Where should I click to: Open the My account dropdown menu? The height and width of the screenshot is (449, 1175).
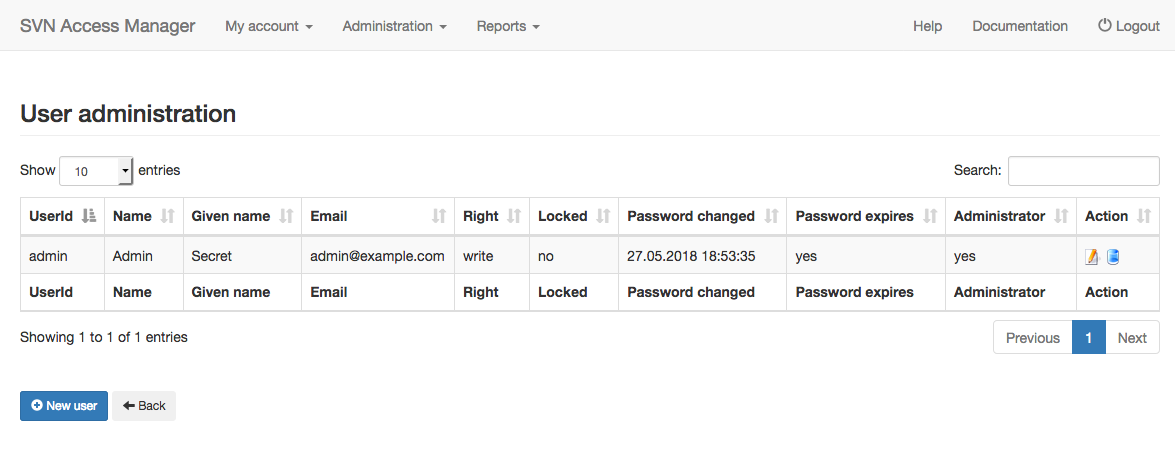tap(269, 25)
